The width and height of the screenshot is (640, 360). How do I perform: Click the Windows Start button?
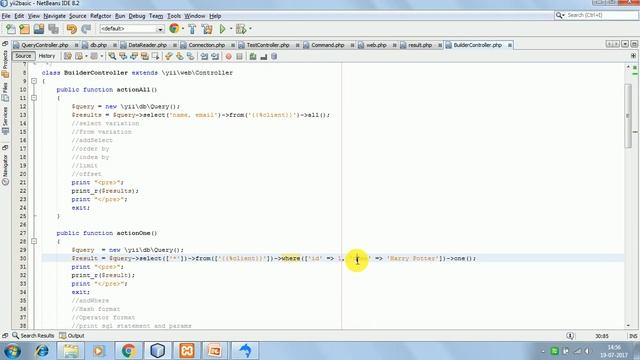12,351
